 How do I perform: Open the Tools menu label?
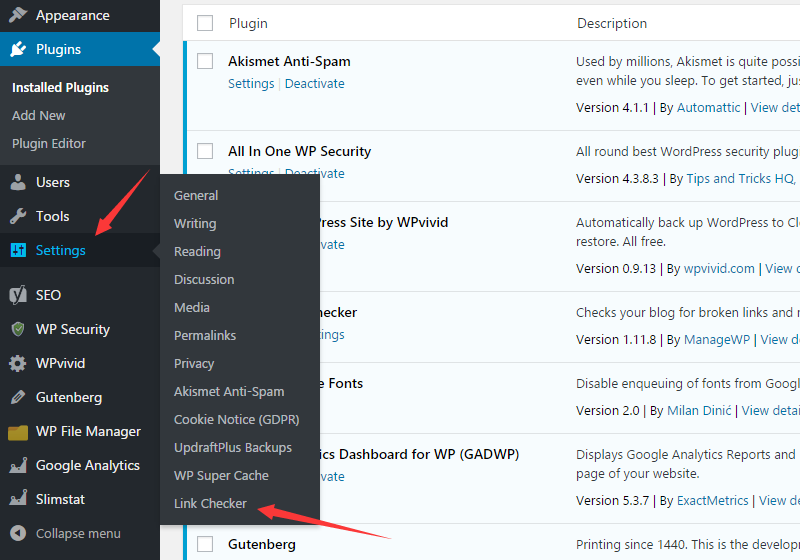53,216
